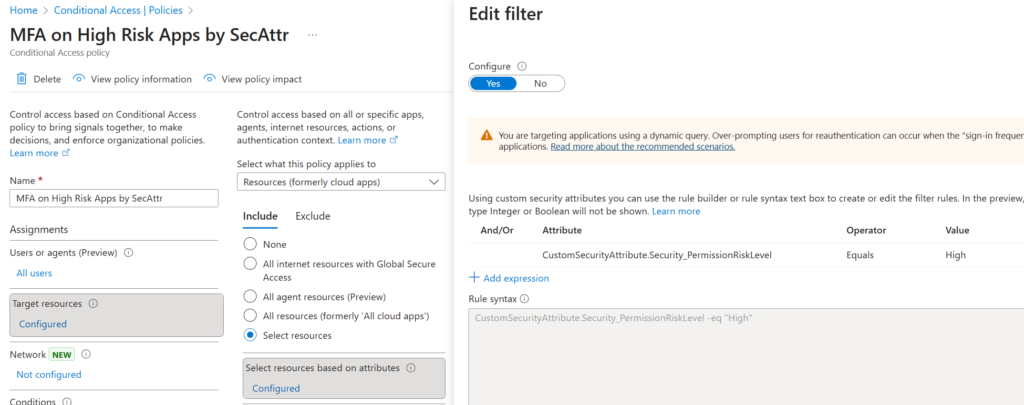
Task: Select the None radio button
Action: [x=250, y=244]
